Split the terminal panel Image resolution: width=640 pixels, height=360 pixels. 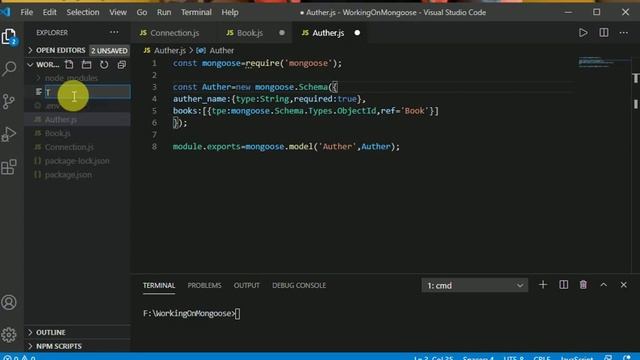563,285
